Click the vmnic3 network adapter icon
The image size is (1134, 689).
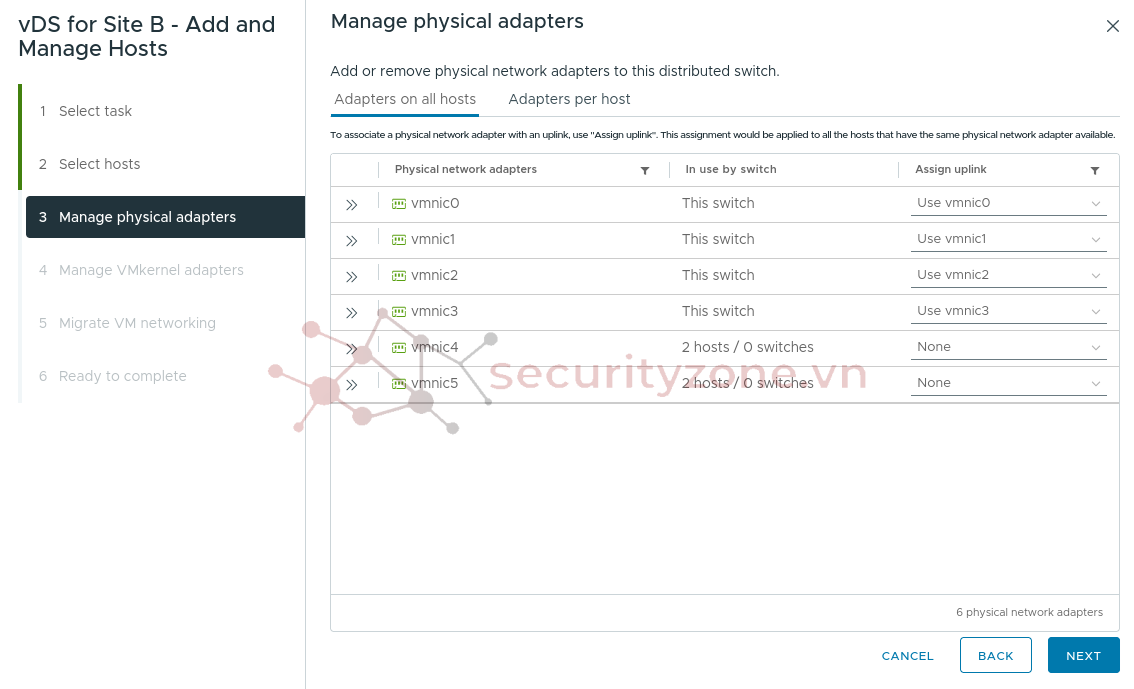coord(399,312)
